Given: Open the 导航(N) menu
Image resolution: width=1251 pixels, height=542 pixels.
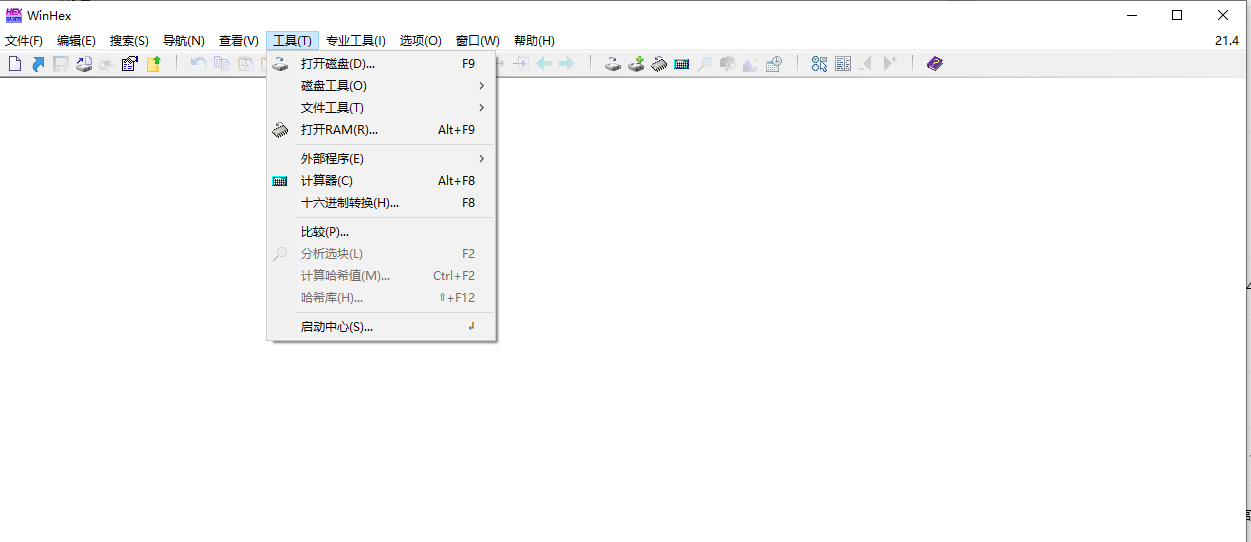Looking at the screenshot, I should pos(184,41).
